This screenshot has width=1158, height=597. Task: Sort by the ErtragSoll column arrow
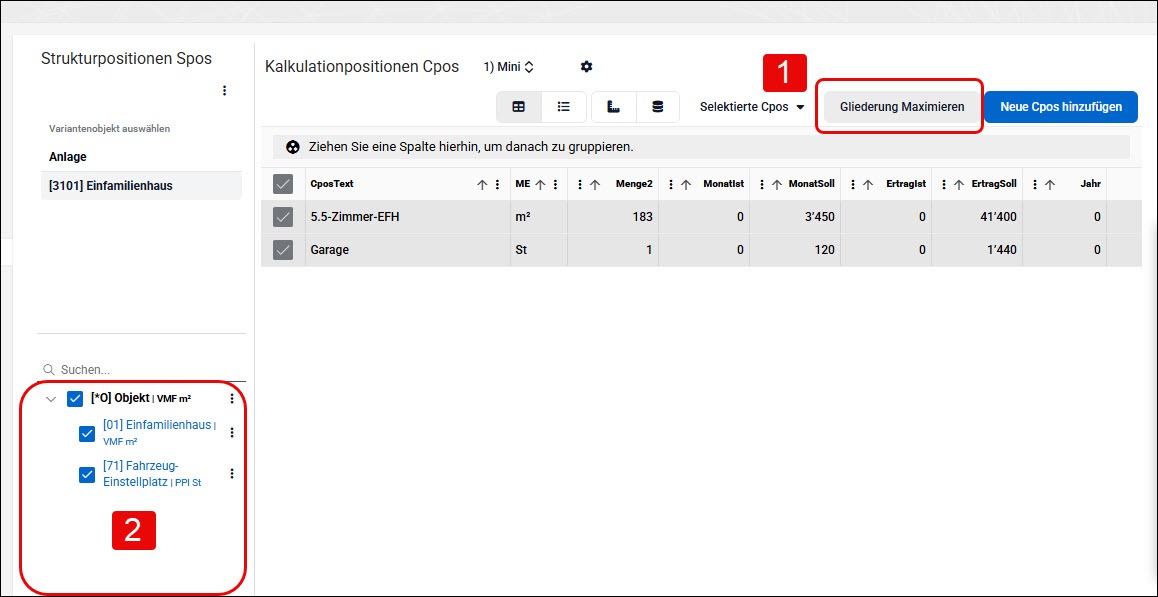point(959,185)
